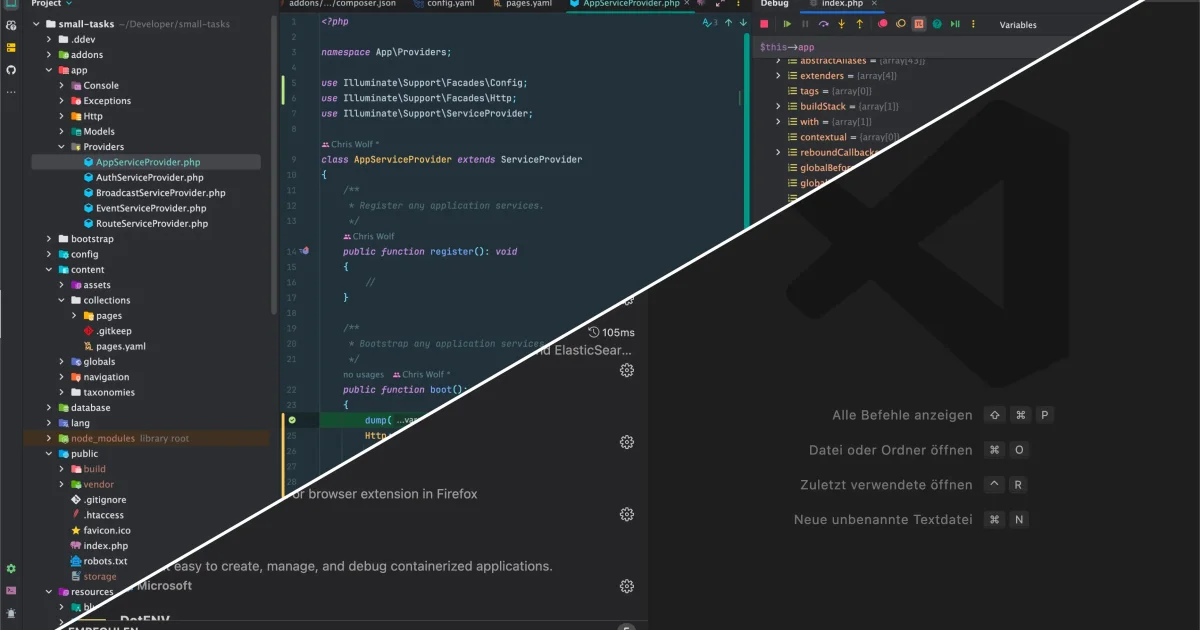Collapse the public folder
The image size is (1200, 630).
[49, 454]
